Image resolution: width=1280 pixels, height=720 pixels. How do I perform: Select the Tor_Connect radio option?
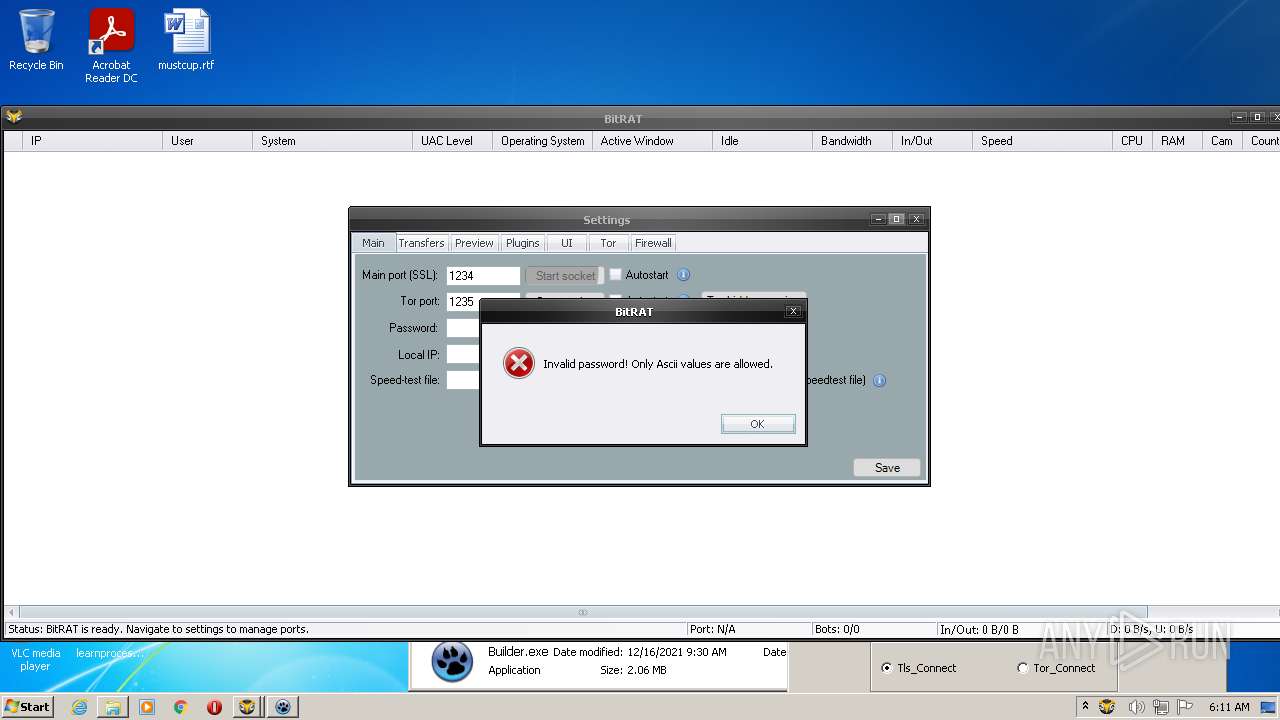click(x=1022, y=668)
